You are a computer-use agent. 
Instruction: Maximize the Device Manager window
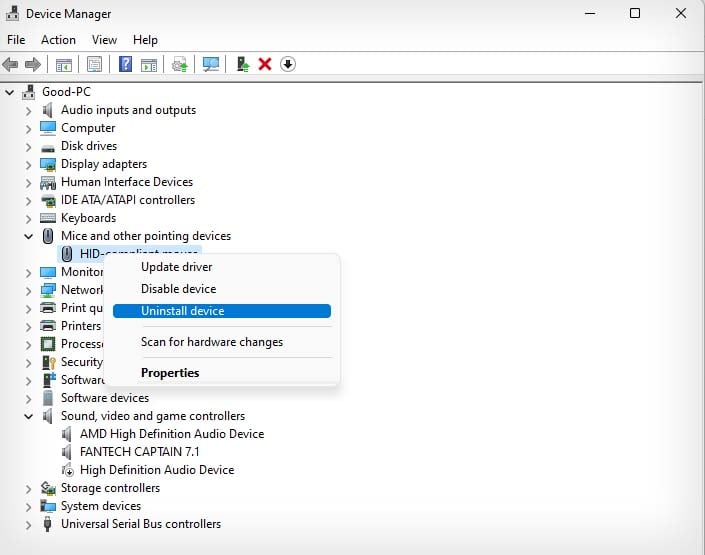(635, 13)
